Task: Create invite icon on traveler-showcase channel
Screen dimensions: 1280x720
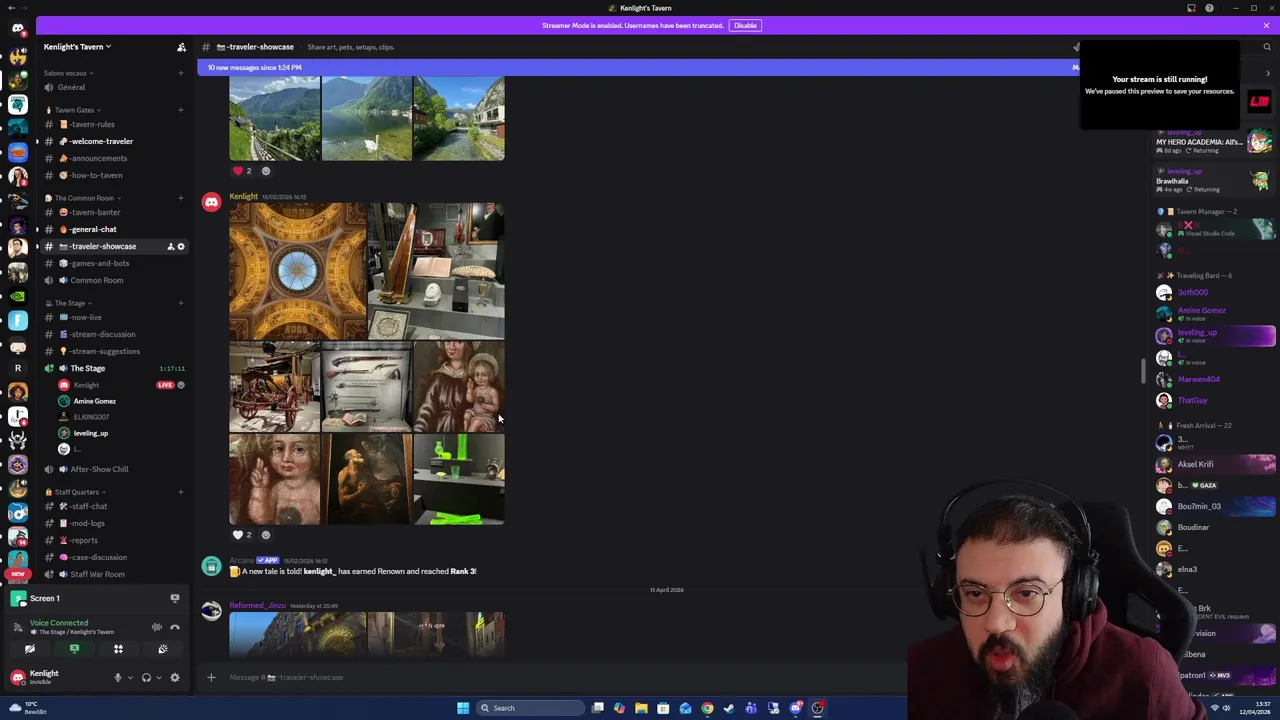Action: [x=170, y=246]
